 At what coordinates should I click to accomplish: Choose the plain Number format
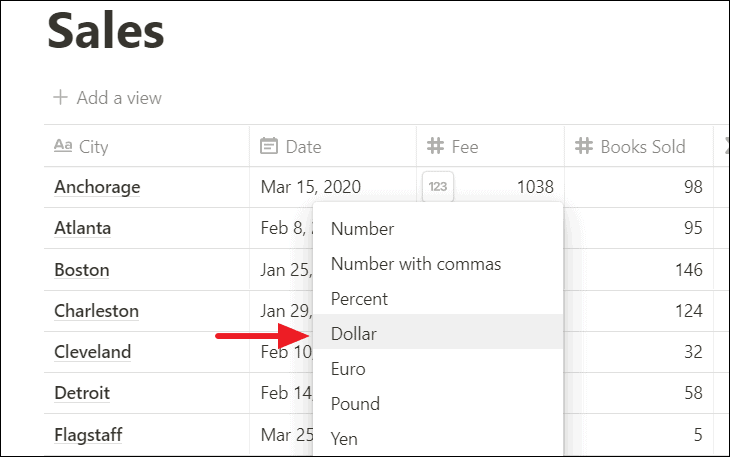[438, 229]
